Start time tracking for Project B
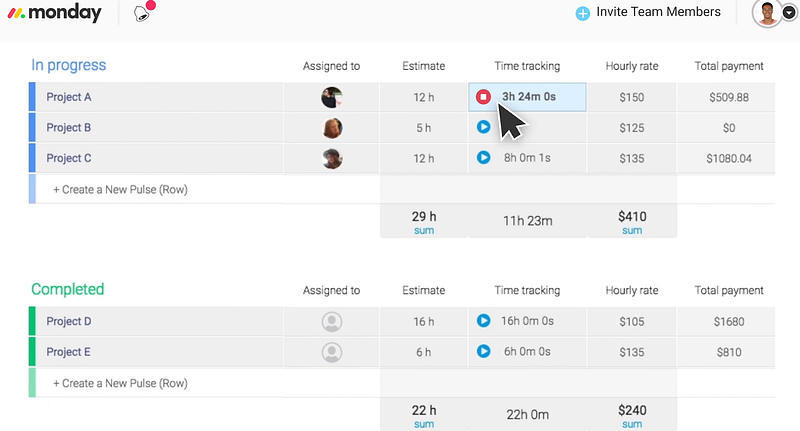The image size is (800, 431). coord(484,127)
